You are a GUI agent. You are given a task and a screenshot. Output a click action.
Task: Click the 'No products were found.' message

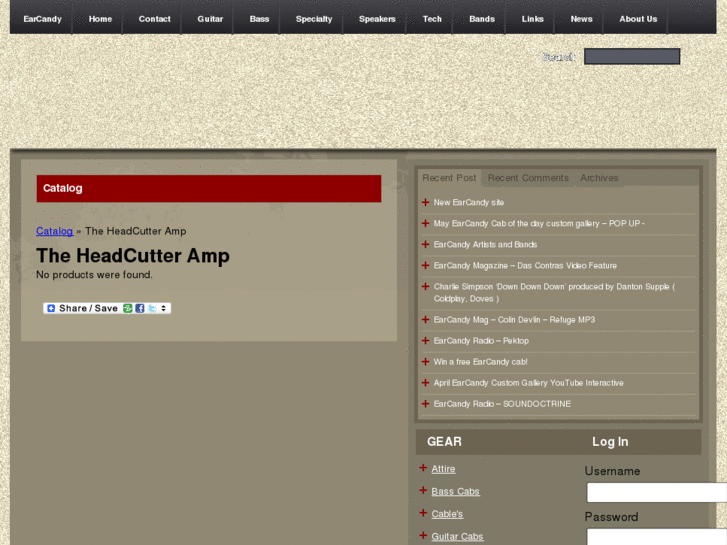[94, 275]
